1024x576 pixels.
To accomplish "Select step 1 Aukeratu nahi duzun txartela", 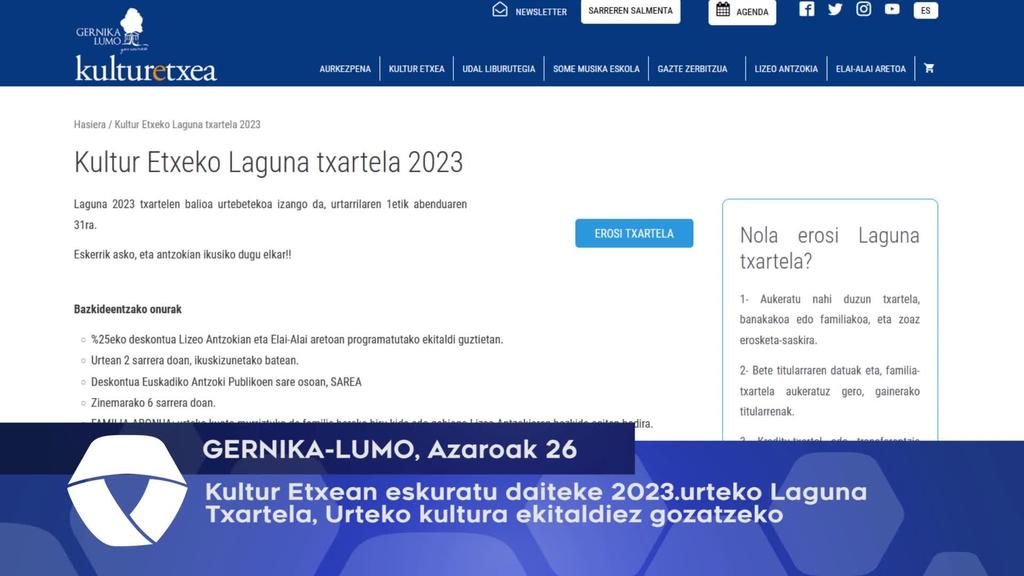I will coord(829,319).
